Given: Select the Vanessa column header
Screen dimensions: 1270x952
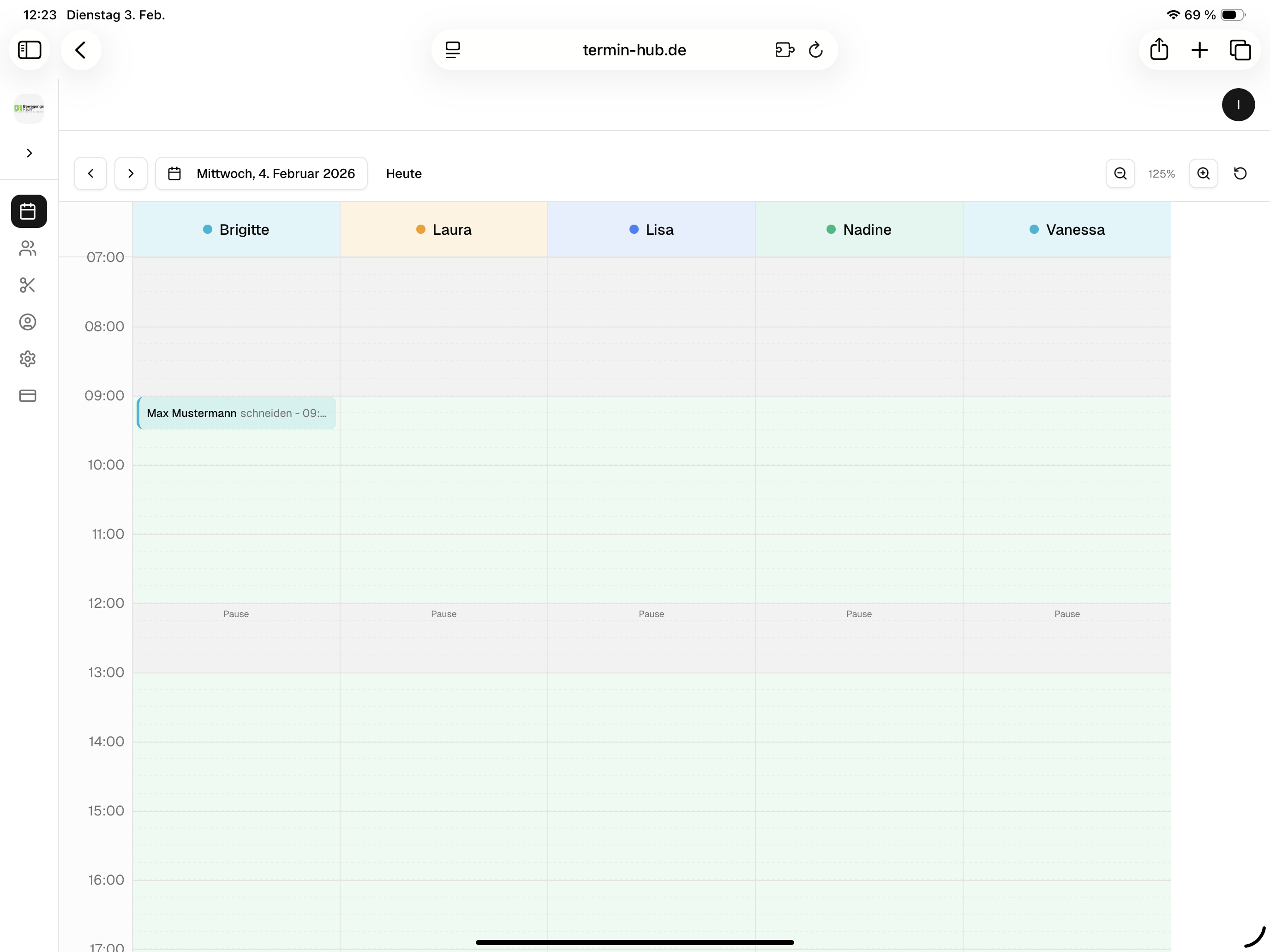Looking at the screenshot, I should 1067,230.
